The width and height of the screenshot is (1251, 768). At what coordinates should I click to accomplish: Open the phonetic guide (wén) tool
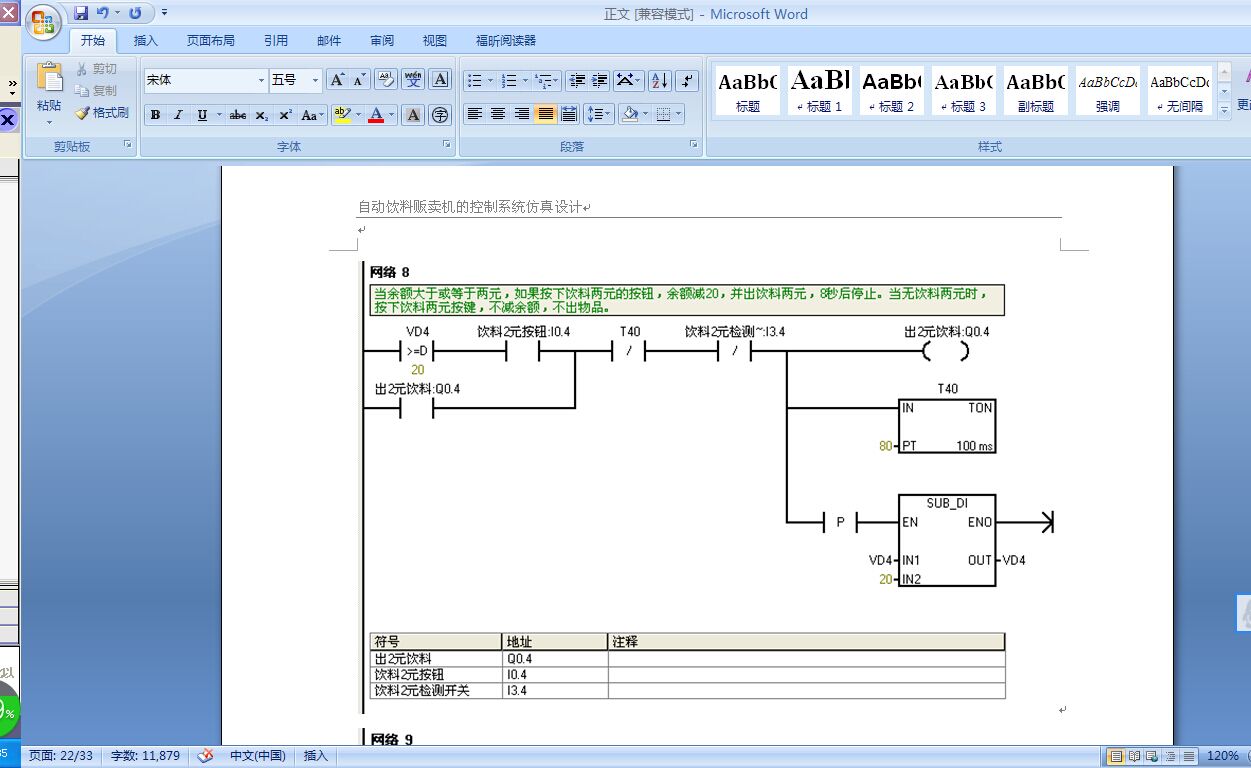413,80
